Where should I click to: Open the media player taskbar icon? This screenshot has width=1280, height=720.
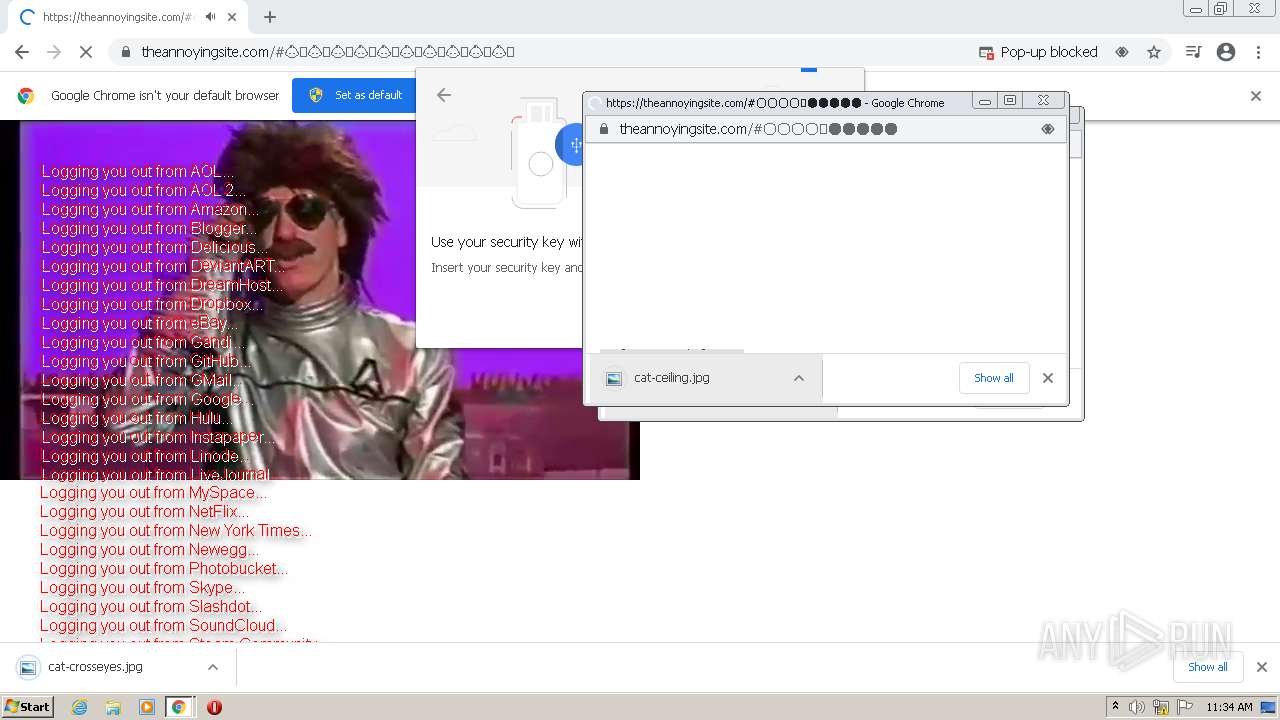[146, 707]
